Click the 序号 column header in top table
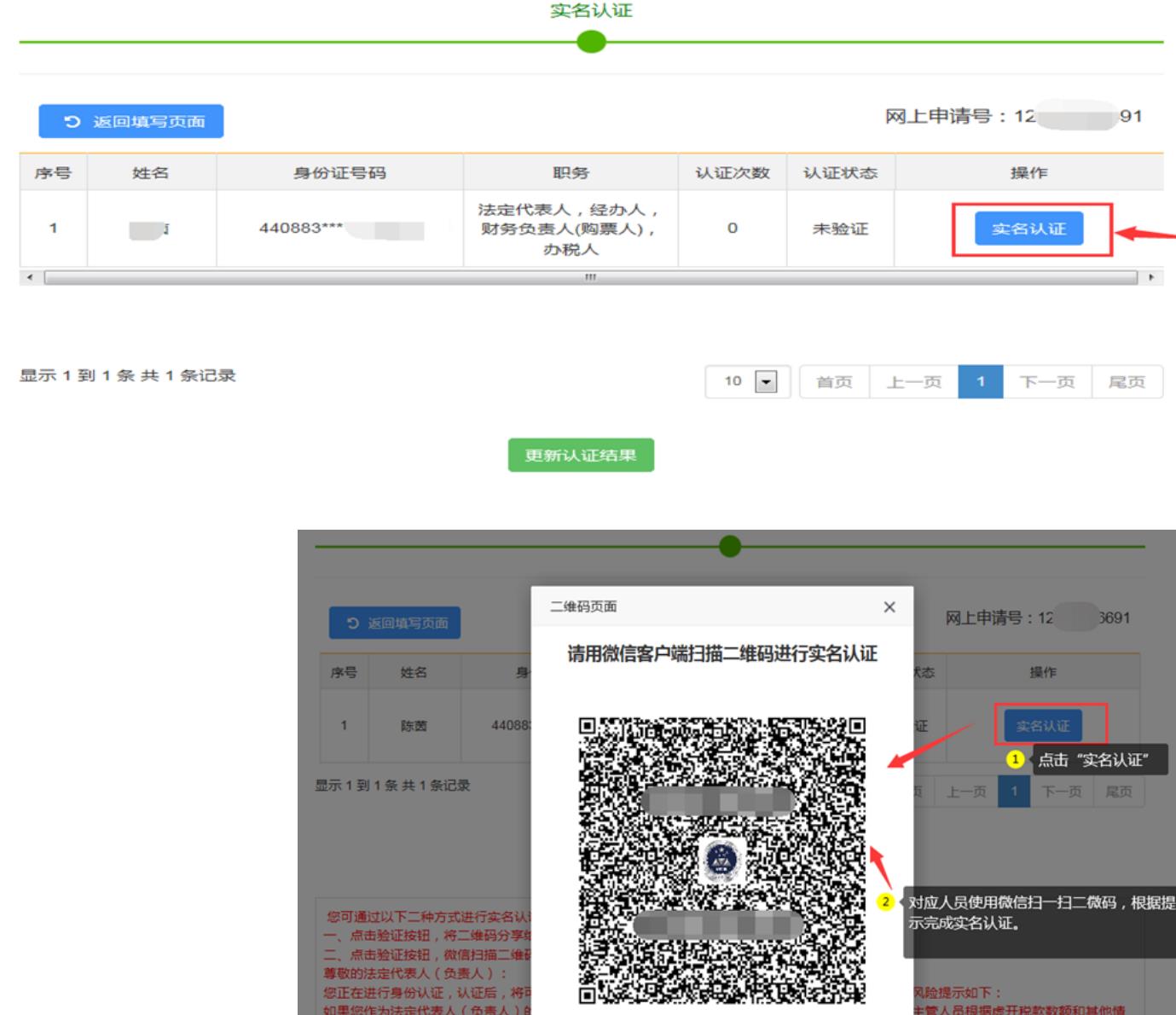 coord(53,172)
